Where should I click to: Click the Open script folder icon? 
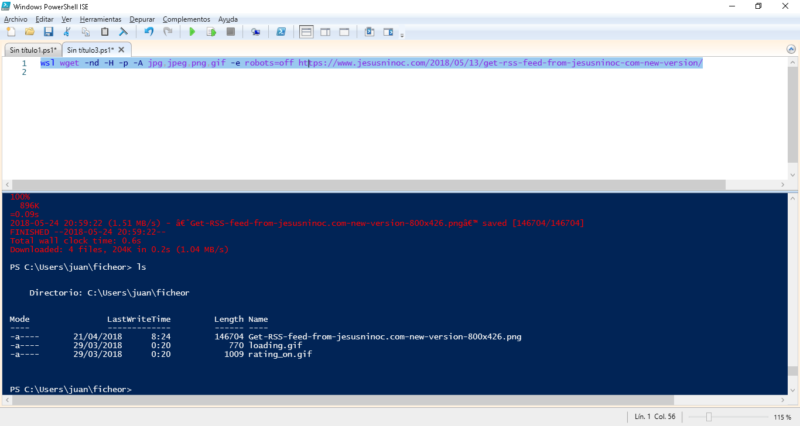click(x=29, y=32)
